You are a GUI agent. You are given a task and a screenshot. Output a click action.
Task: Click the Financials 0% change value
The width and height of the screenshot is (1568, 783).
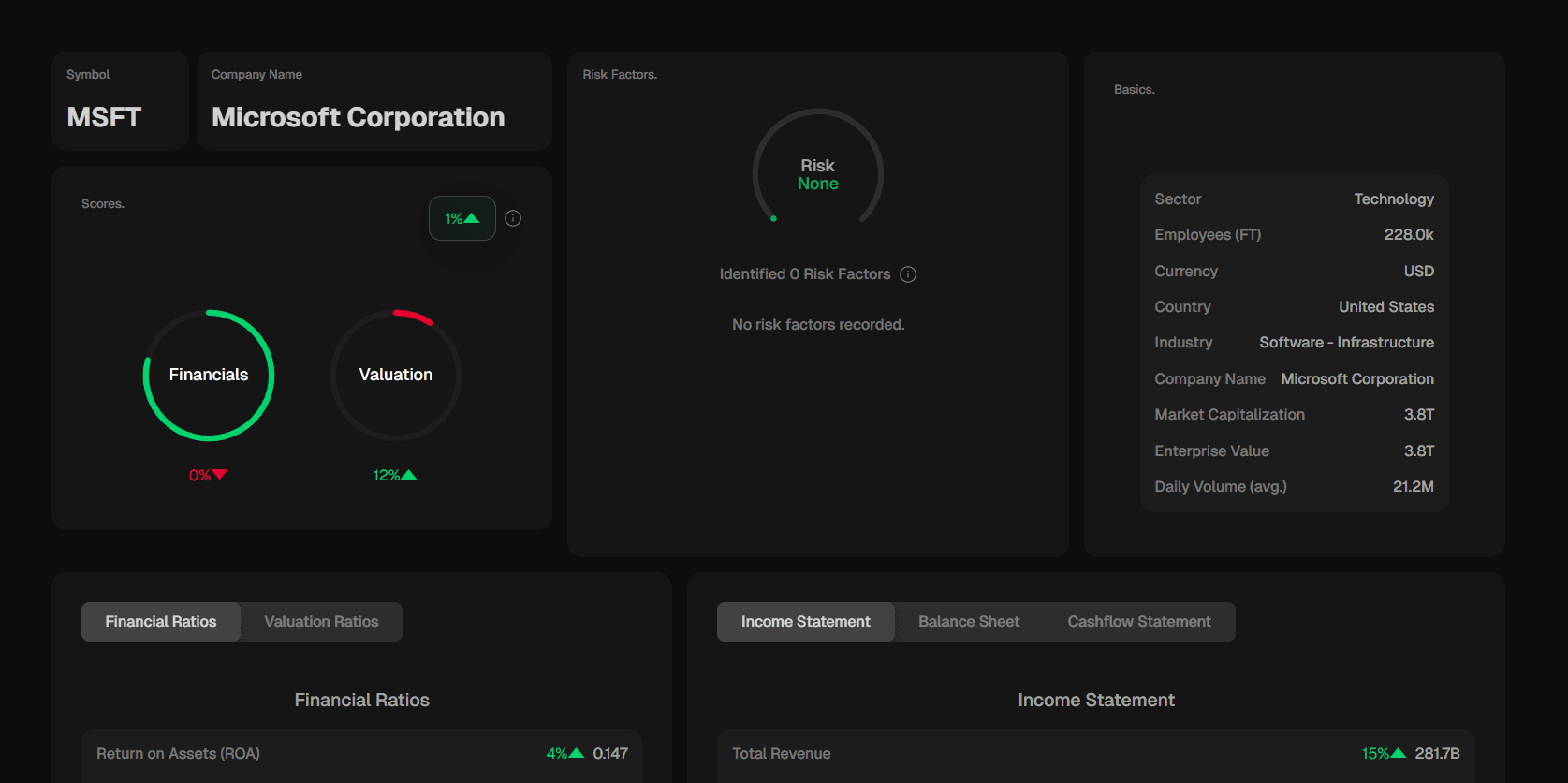(x=199, y=476)
